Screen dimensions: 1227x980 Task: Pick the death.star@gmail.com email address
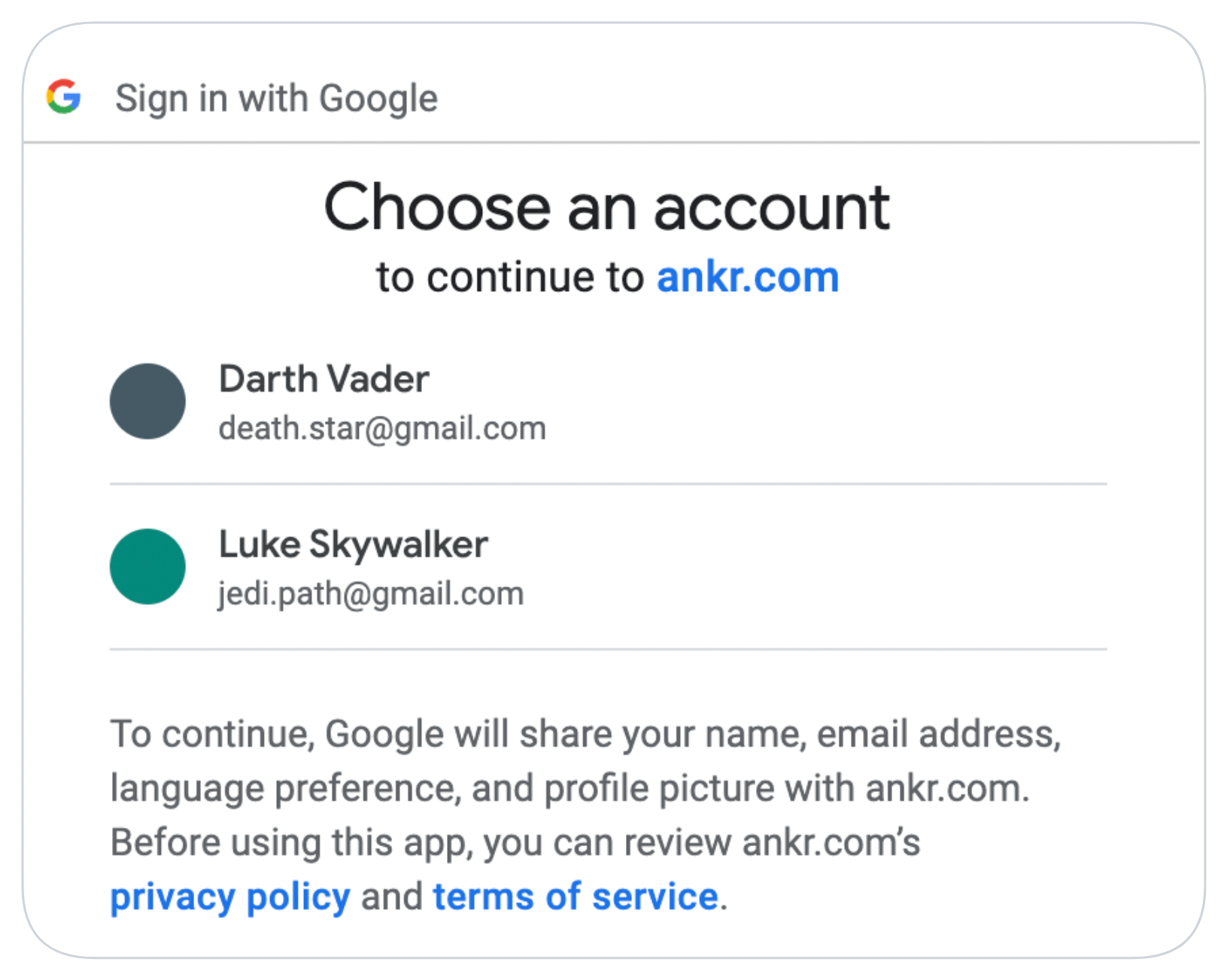382,429
